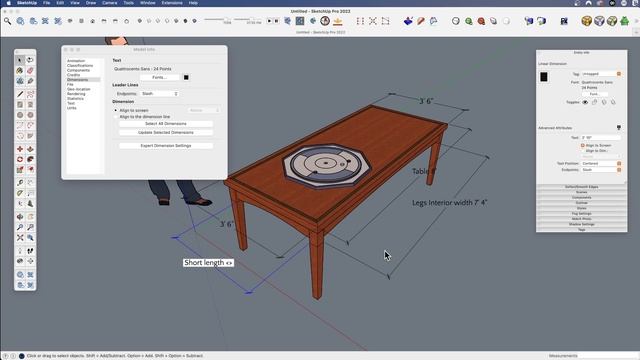Screen dimensions: 640x360
Task: Open the Tag Untagged dropdown
Action: coord(601,74)
